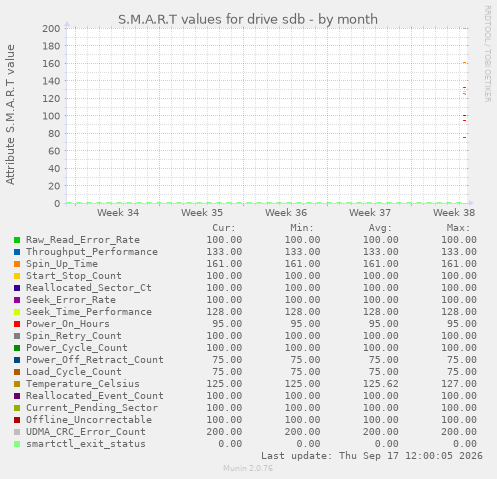497x479 pixels.
Task: Click the Seek_Time_Performance label
Action: point(89,312)
